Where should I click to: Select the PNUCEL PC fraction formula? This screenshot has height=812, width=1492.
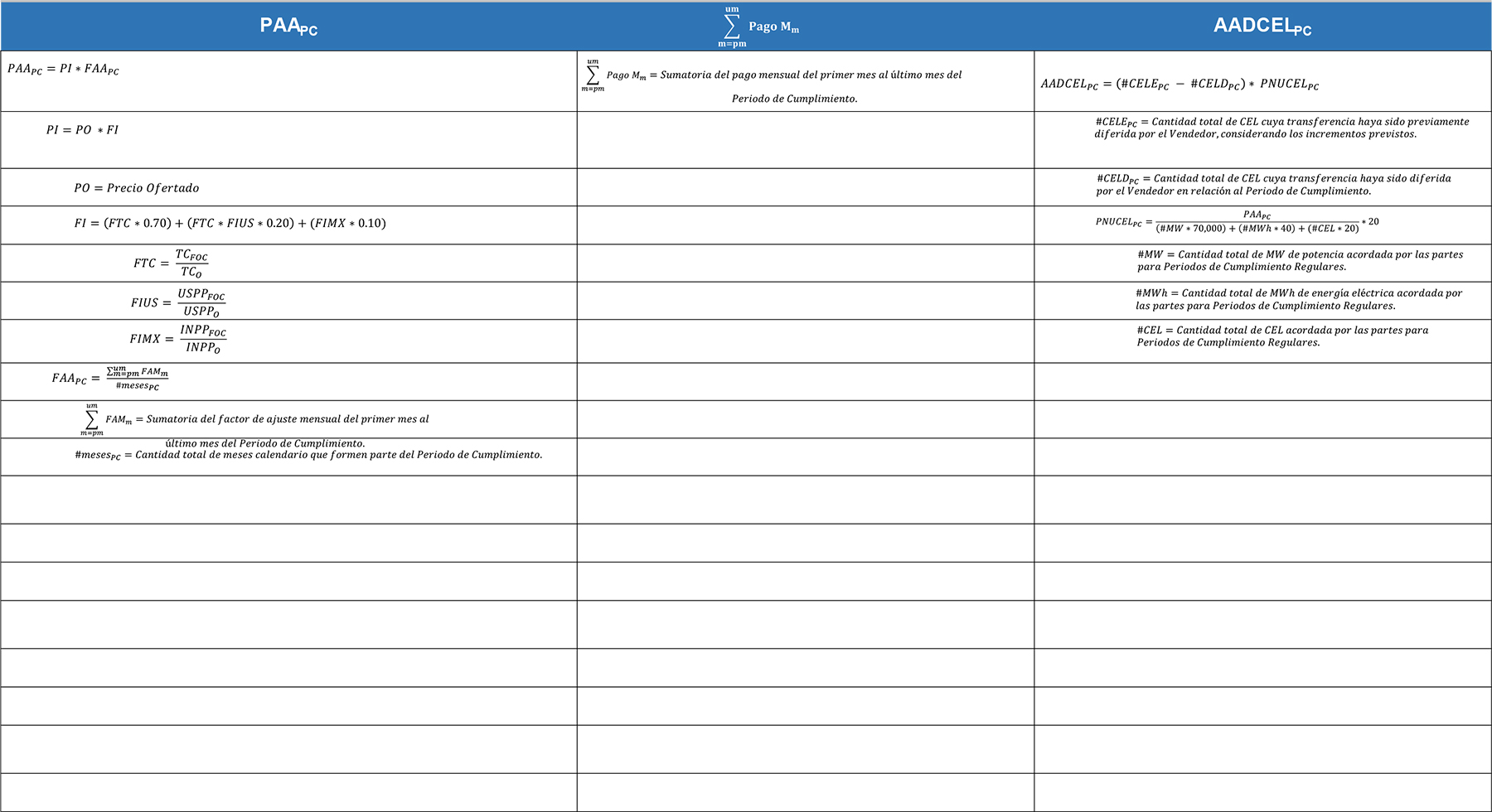(1237, 222)
